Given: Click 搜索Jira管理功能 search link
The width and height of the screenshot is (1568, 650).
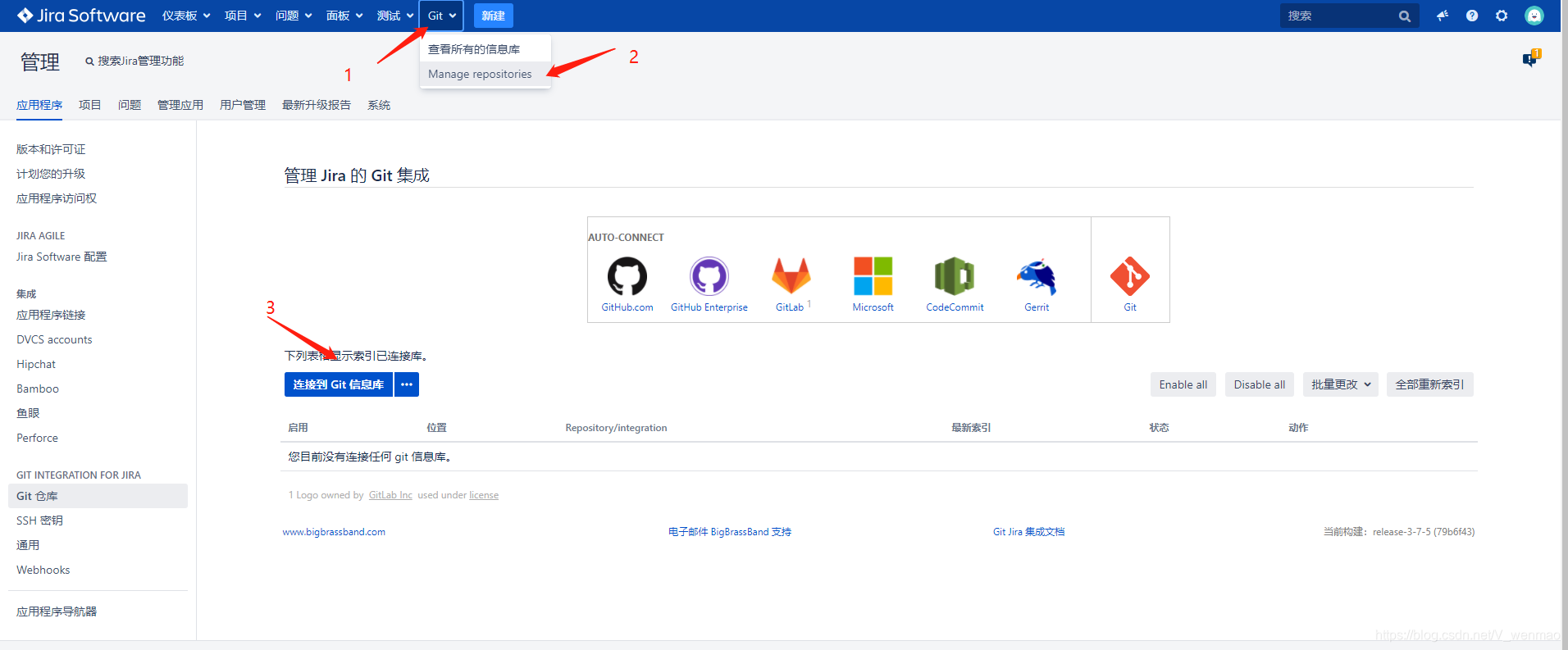Looking at the screenshot, I should 134,61.
